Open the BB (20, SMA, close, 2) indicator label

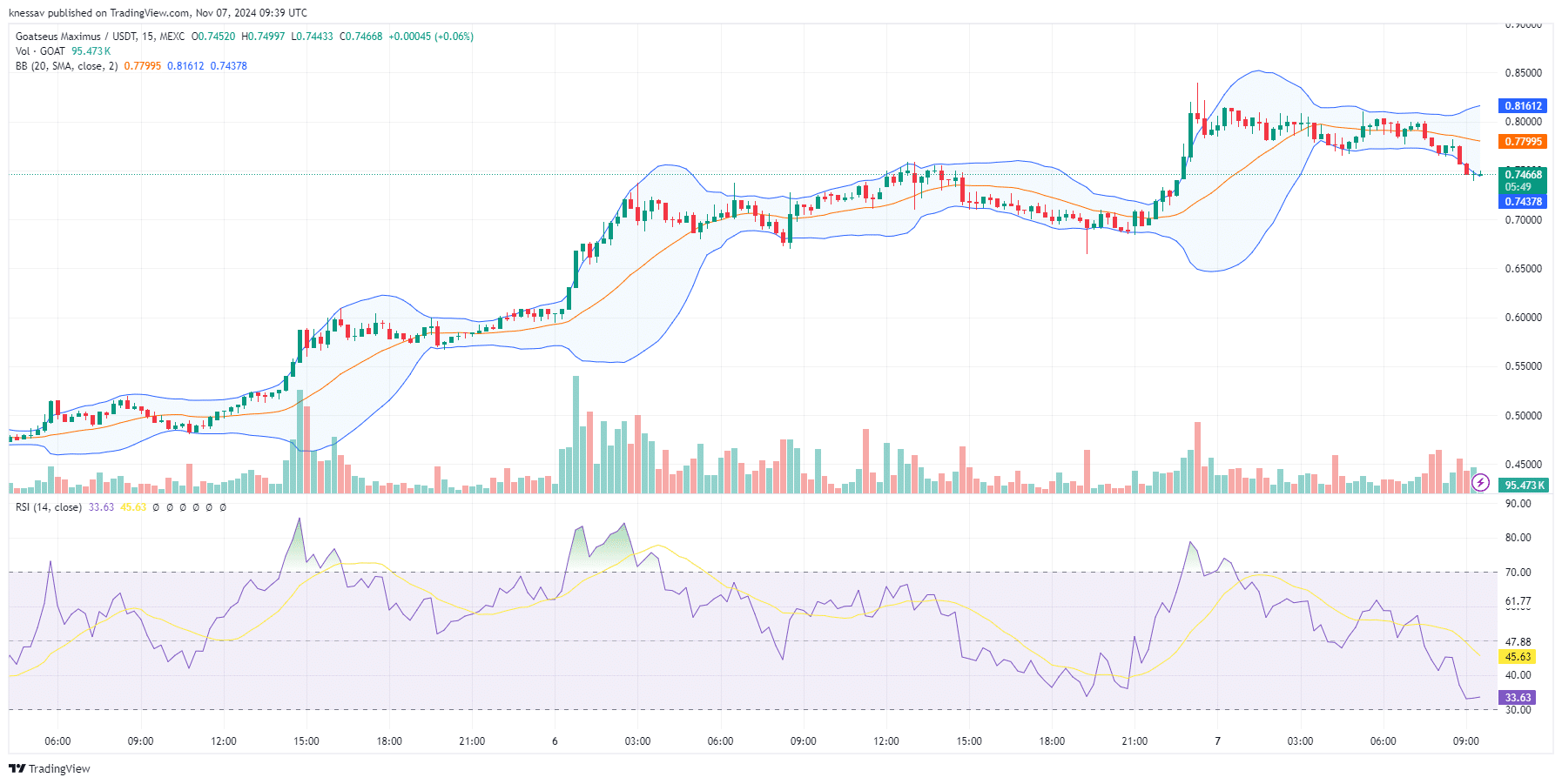tap(66, 66)
